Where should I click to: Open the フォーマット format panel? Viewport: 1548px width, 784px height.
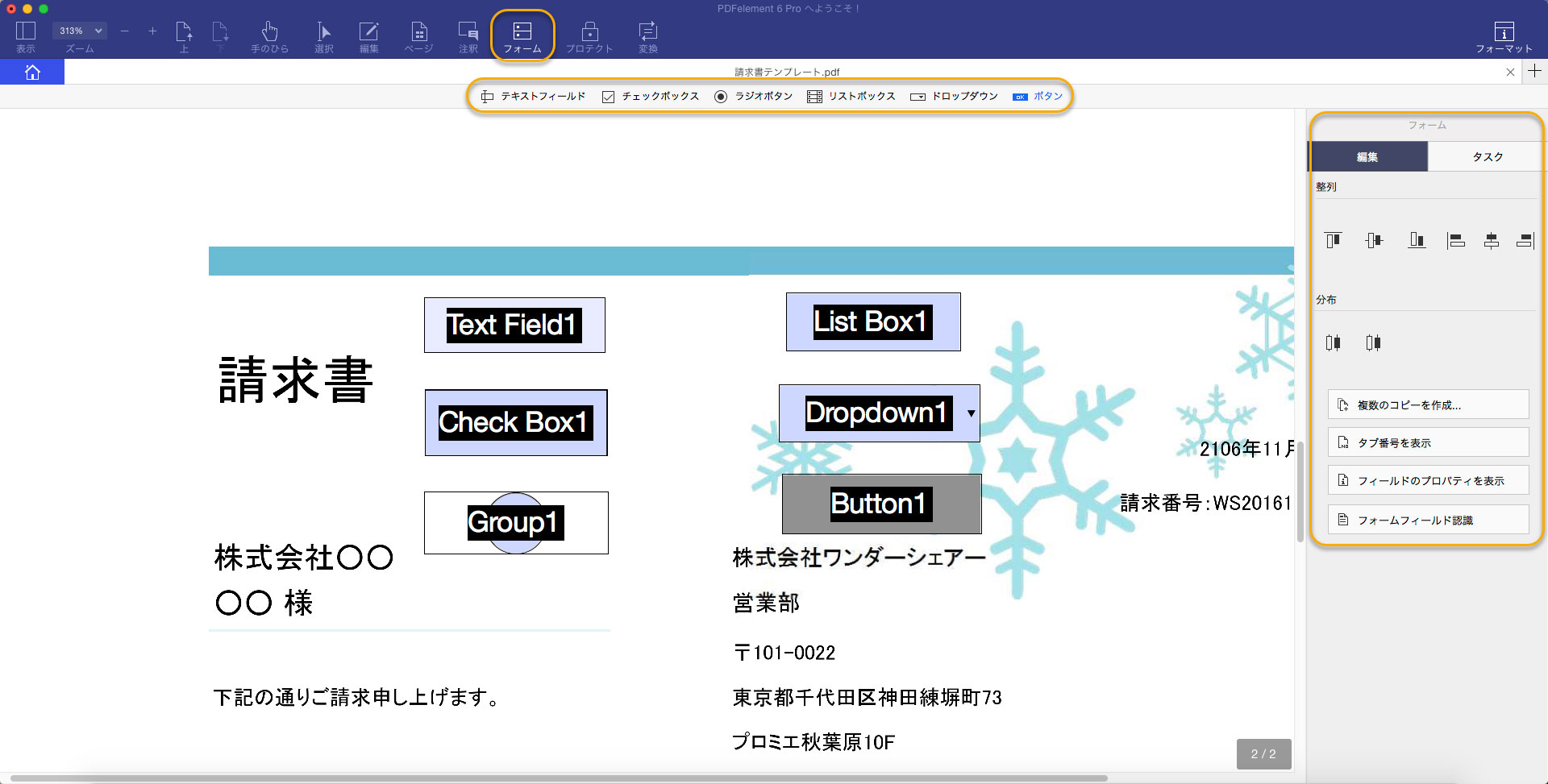coord(1504,36)
